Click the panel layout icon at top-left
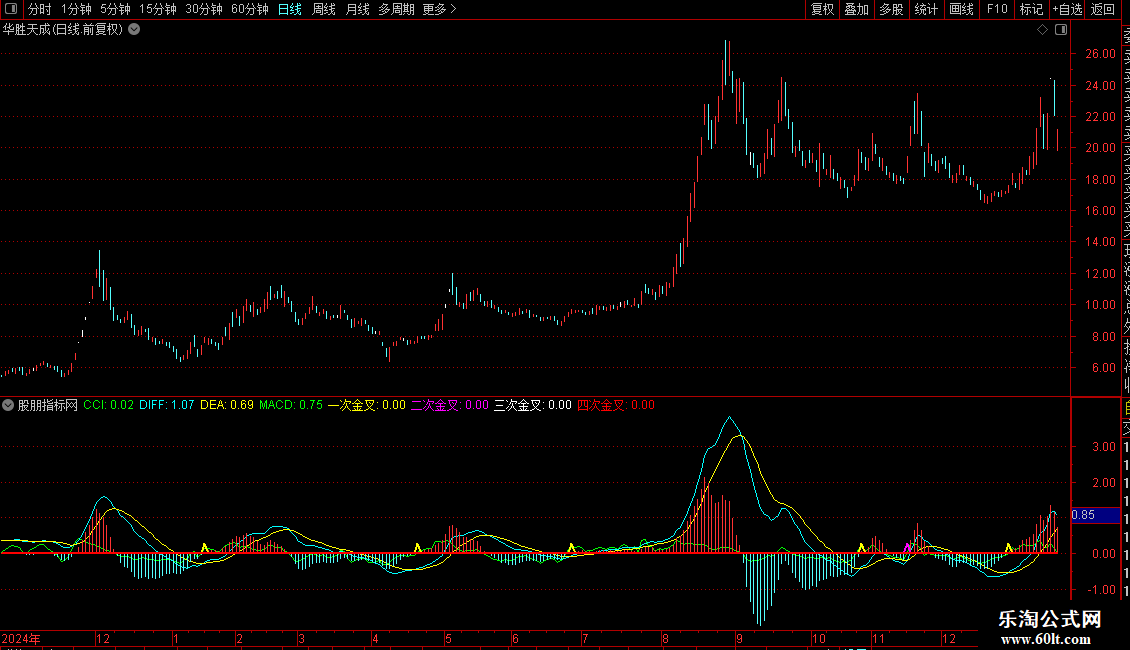The height and width of the screenshot is (650, 1130). [x=11, y=9]
